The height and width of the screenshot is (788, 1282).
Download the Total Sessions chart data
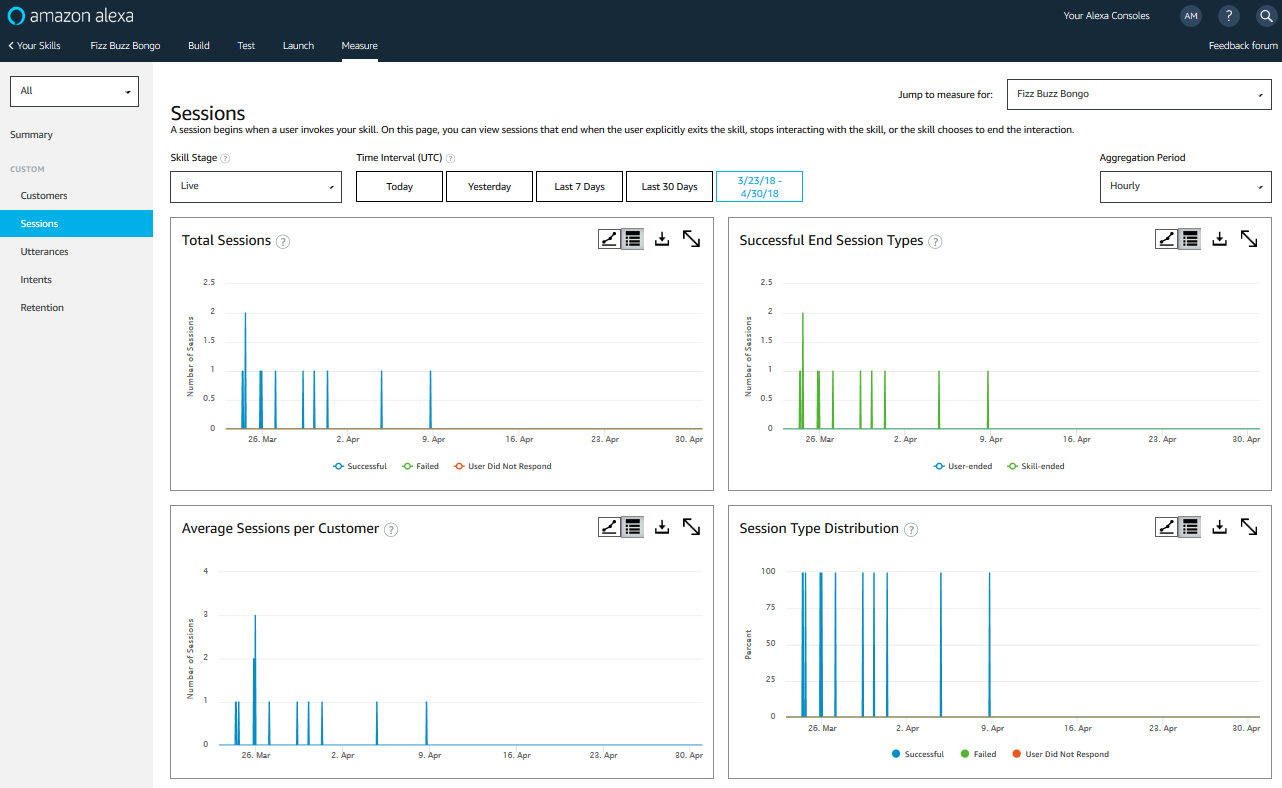coord(661,239)
